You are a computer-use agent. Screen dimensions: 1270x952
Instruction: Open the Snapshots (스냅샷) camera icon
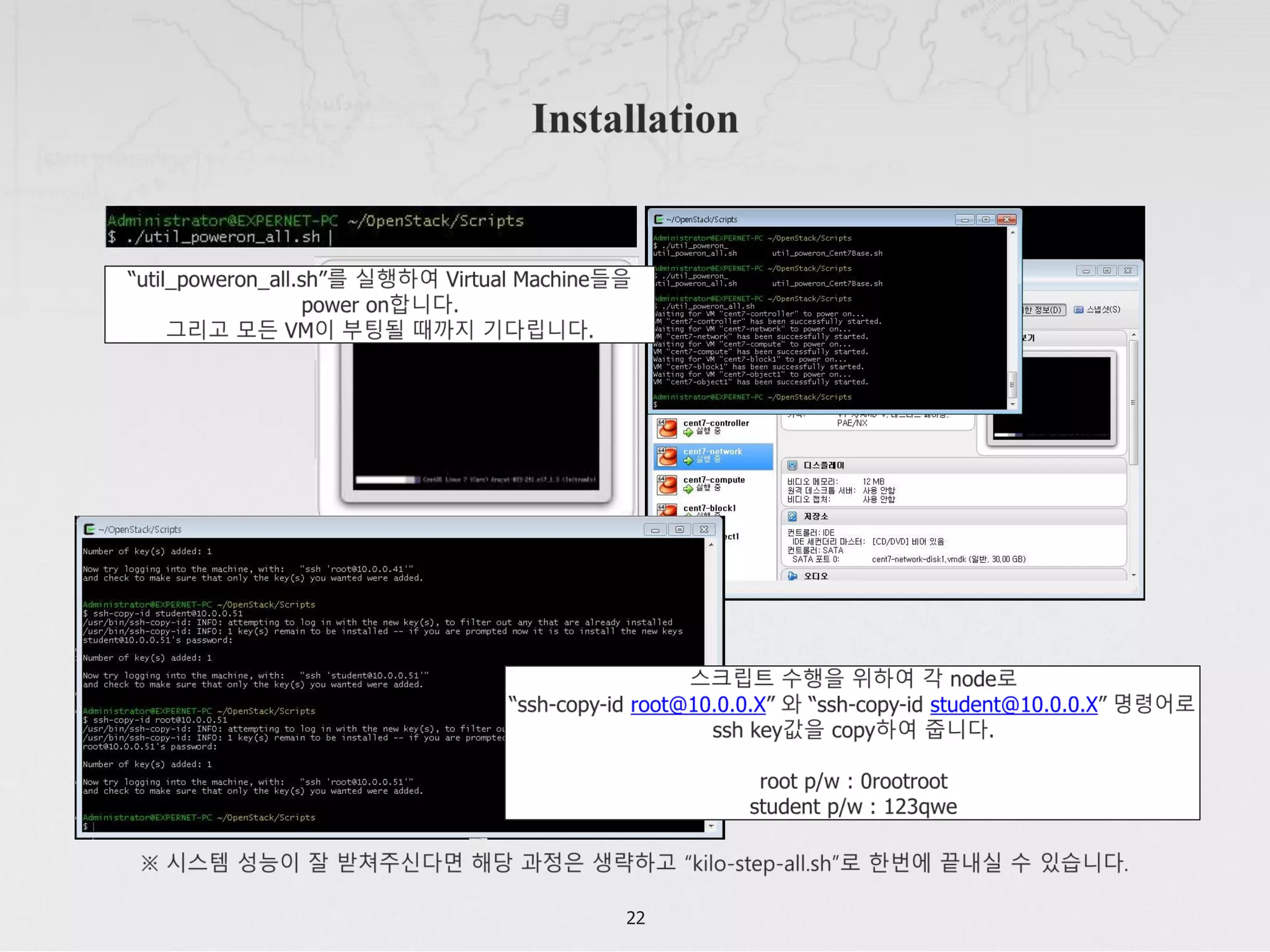pyautogui.click(x=1078, y=310)
